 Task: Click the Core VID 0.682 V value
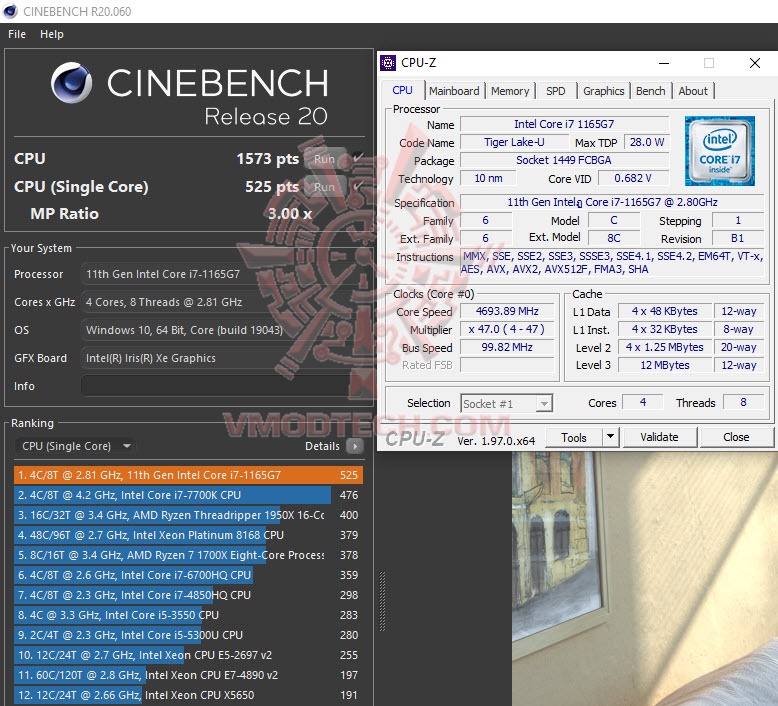[633, 178]
